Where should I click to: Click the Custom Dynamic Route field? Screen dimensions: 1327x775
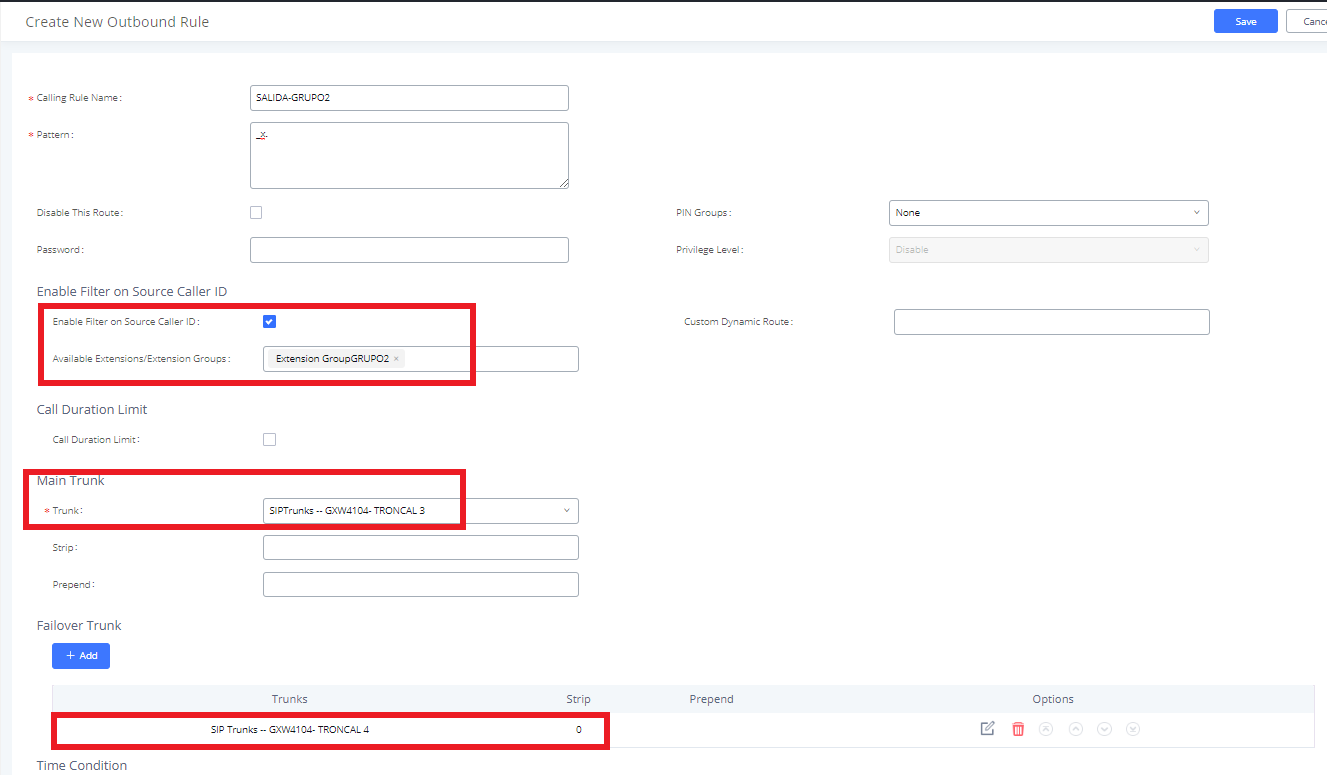(1052, 321)
